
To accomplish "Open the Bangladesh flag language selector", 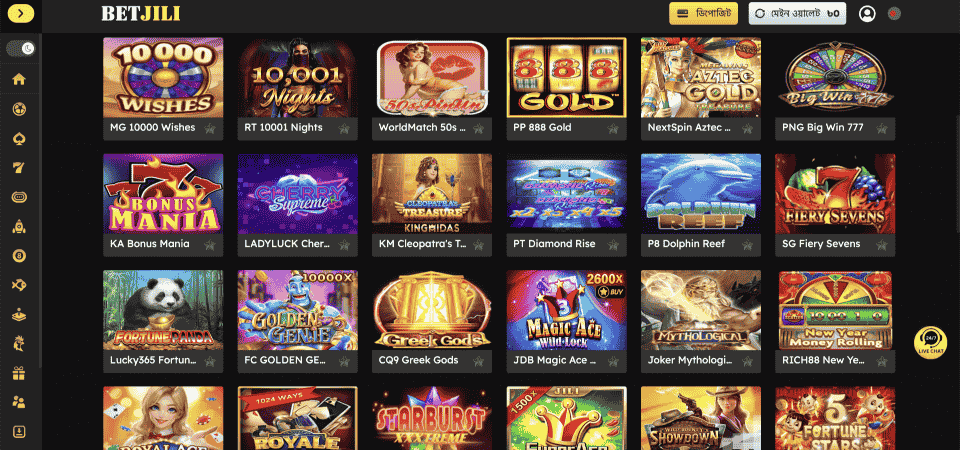I will 894,13.
